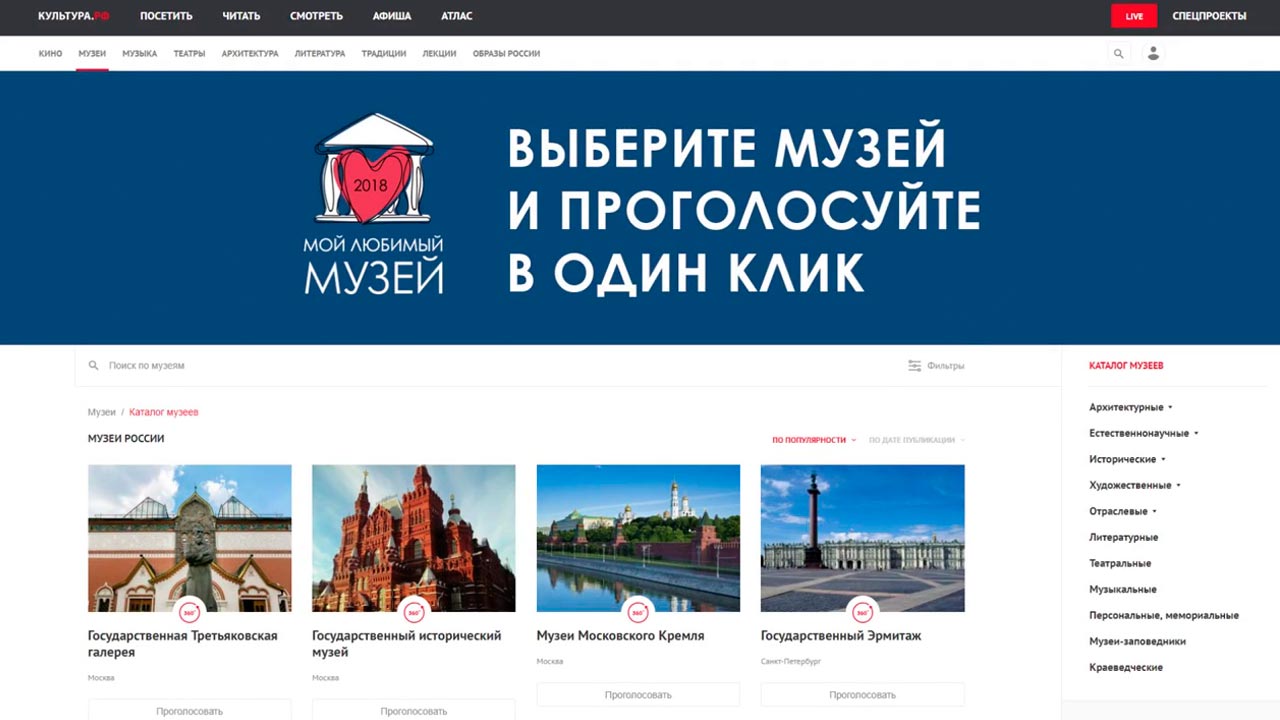1280x720 pixels.
Task: Click into the Поиск по музеям search field
Action: point(490,366)
